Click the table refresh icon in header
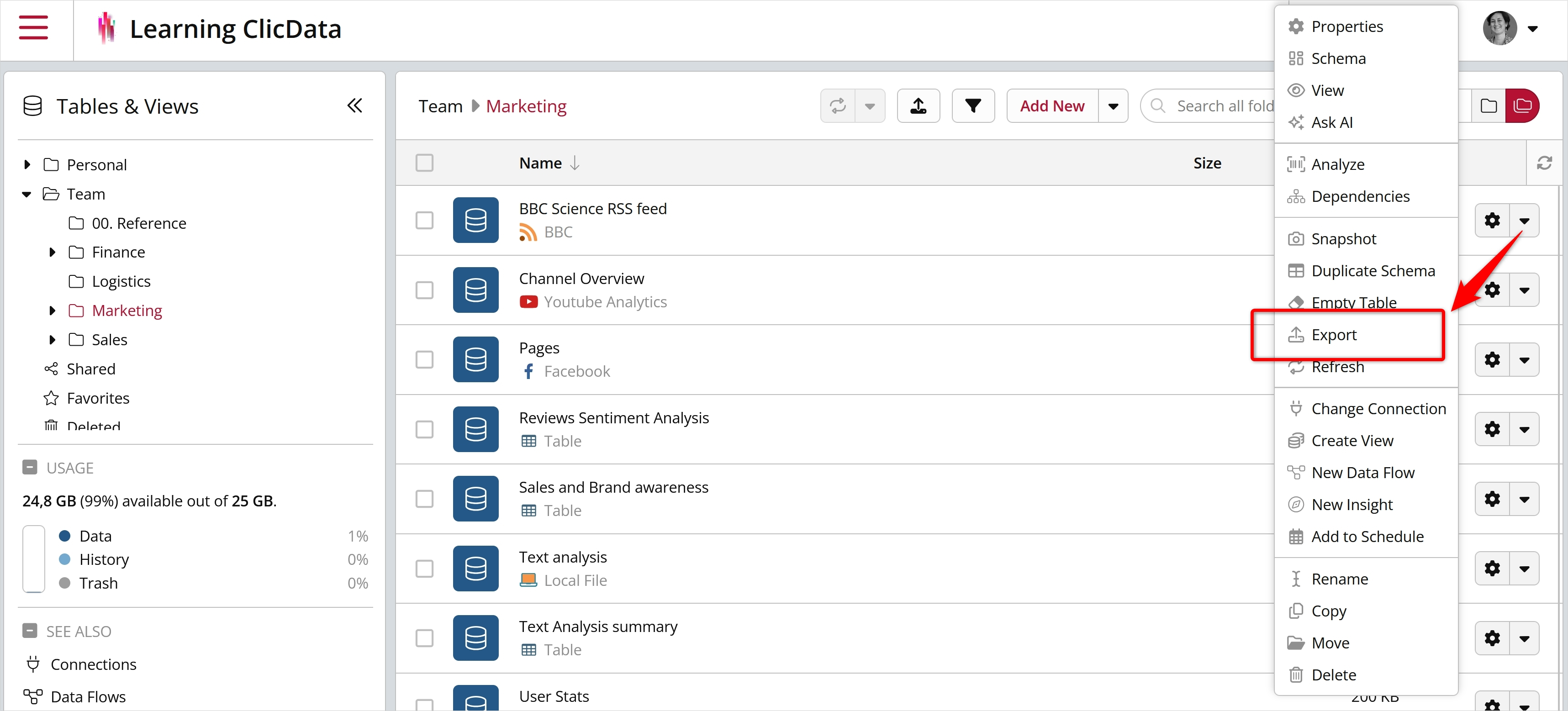 [x=1544, y=163]
